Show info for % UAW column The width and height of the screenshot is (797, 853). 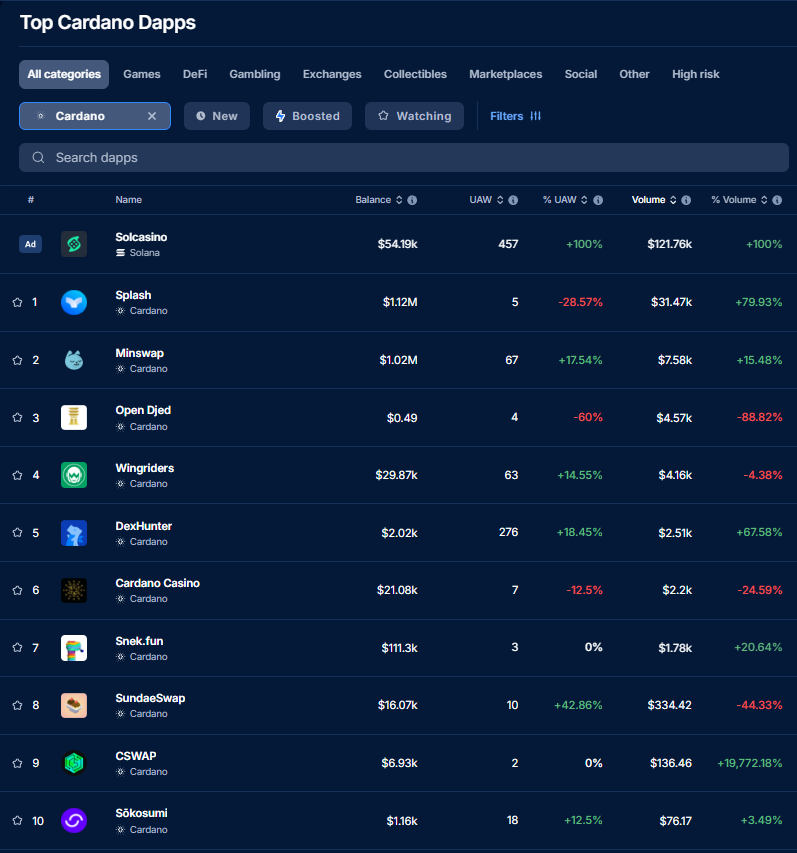[598, 200]
